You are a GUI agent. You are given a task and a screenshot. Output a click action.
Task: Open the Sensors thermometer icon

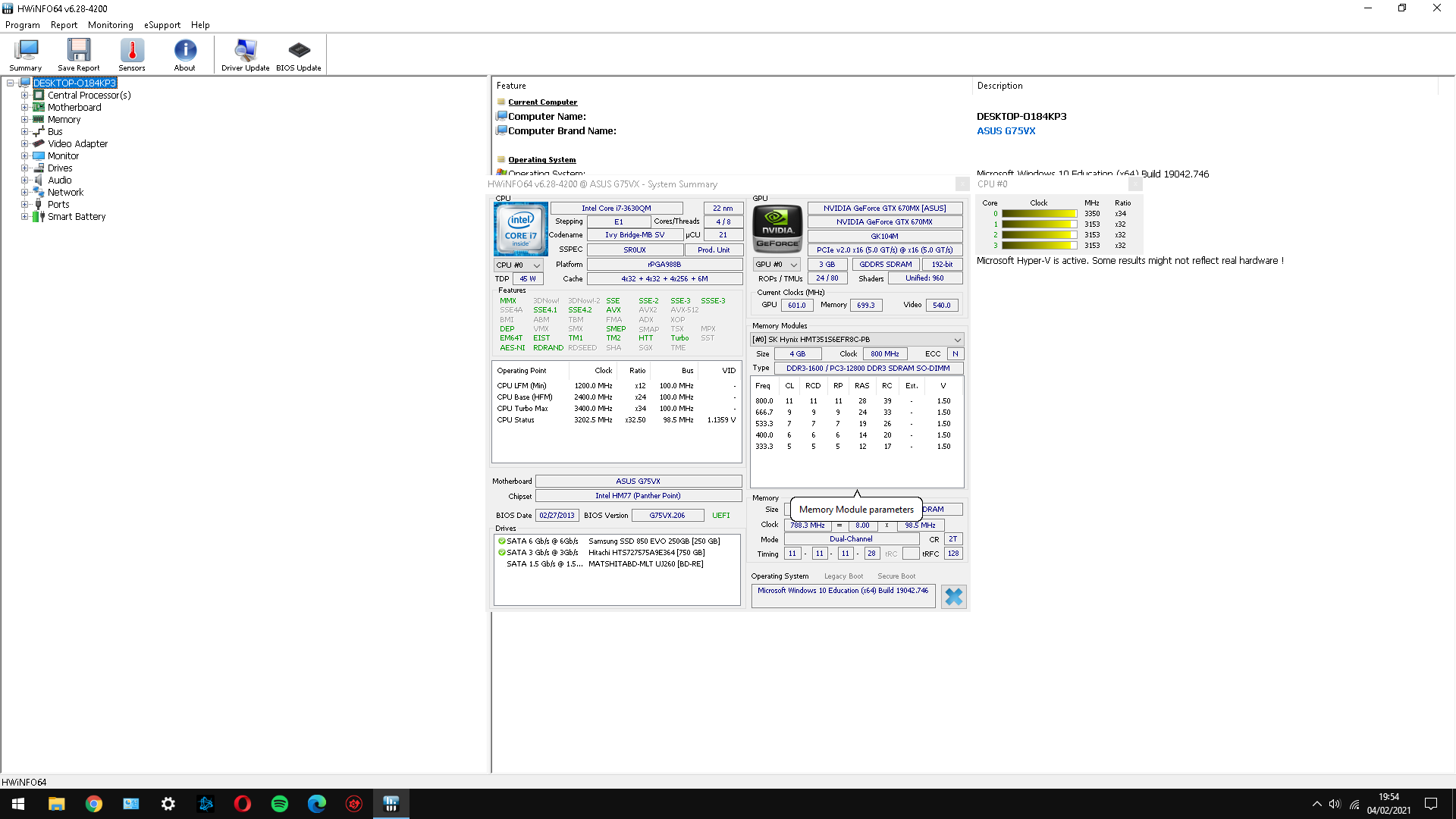(x=131, y=55)
